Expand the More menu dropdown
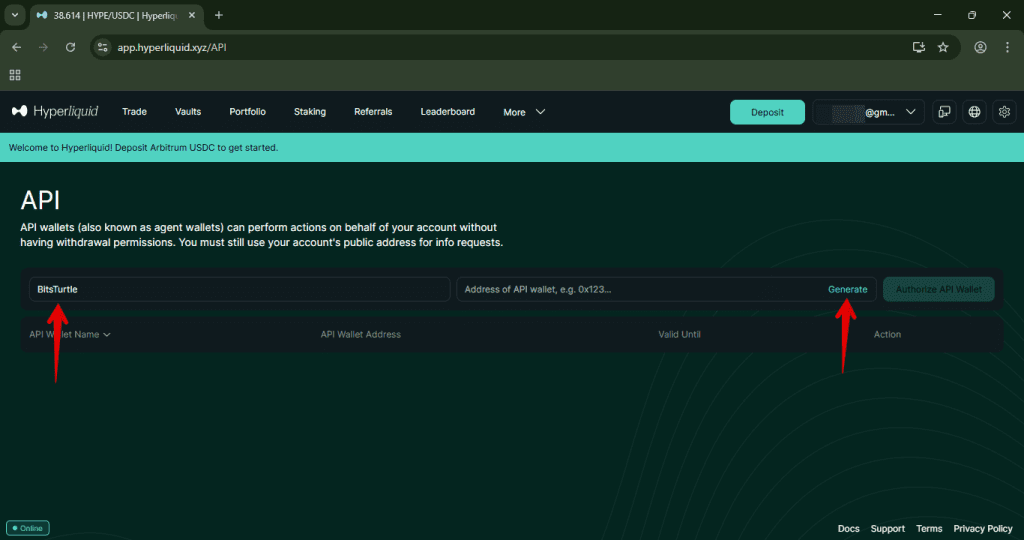This screenshot has height=540, width=1024. point(524,112)
